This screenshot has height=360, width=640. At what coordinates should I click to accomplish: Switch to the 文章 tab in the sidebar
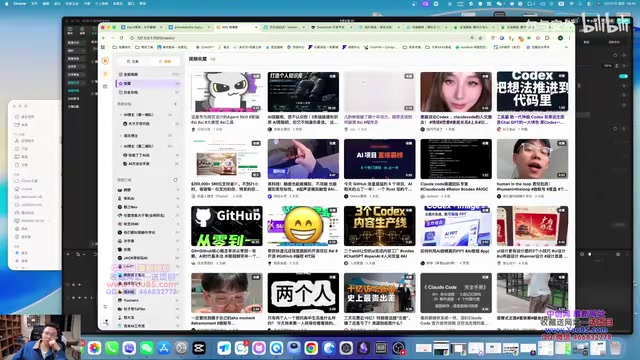click(133, 61)
